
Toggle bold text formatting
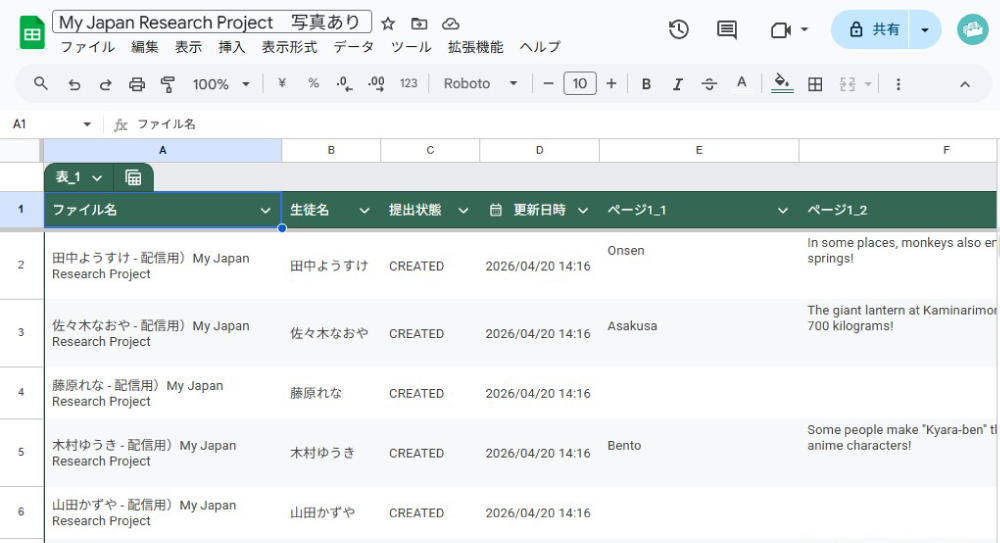646,84
